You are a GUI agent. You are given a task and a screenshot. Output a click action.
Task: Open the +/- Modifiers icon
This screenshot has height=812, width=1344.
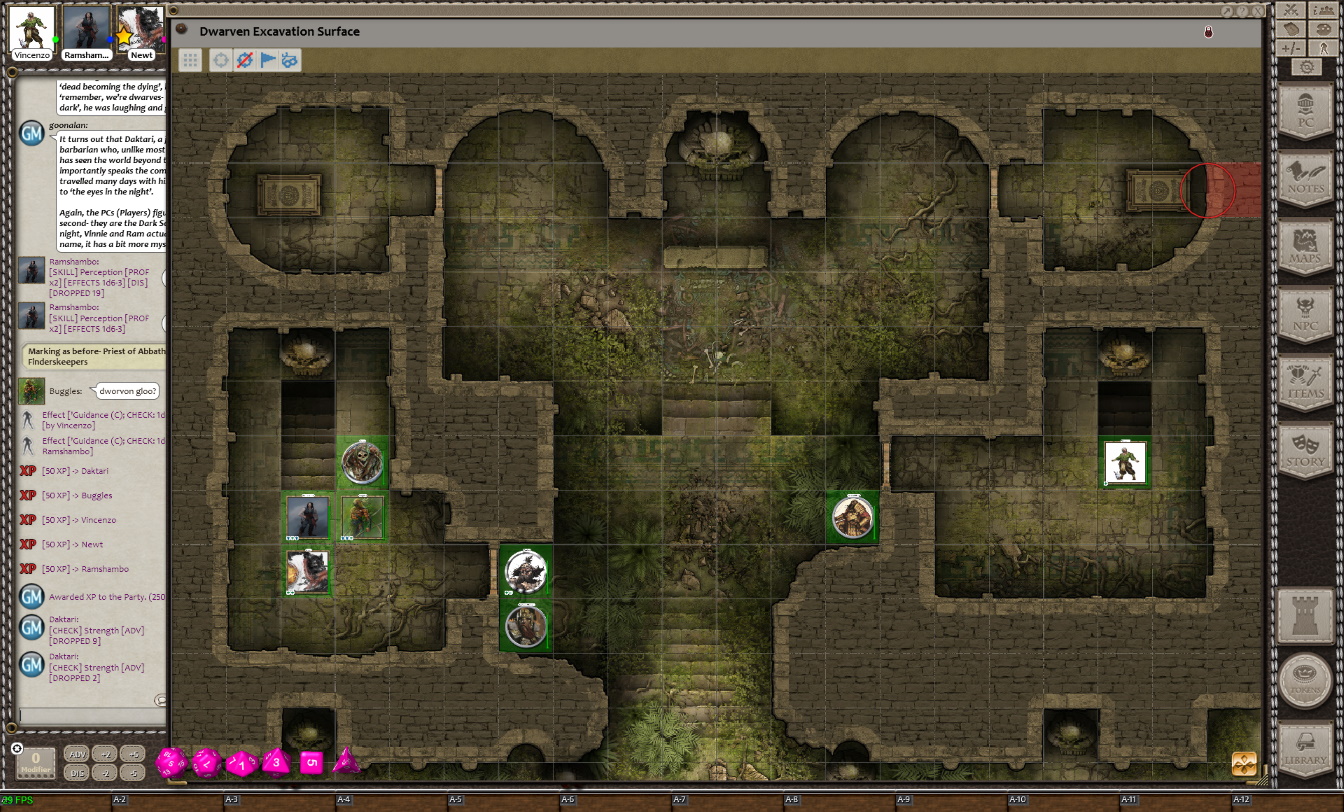1291,48
